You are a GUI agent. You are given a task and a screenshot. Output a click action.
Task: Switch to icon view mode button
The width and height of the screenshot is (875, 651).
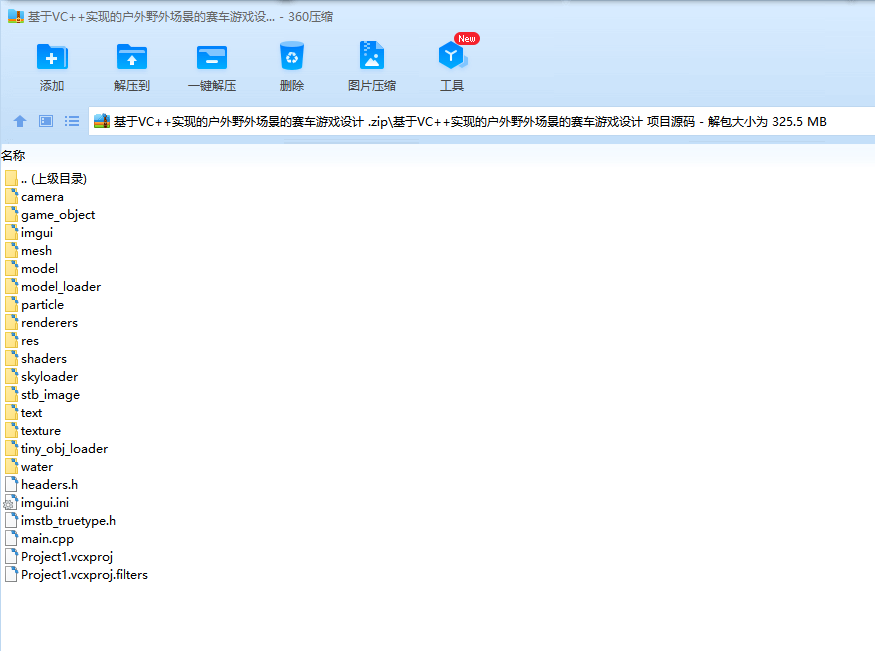(x=46, y=121)
